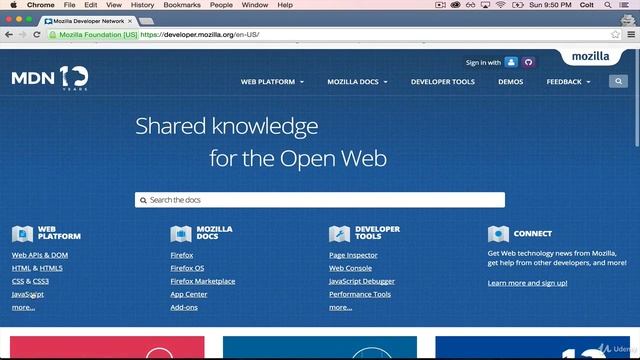The width and height of the screenshot is (640, 360).
Task: Click the Developer Tools wrench map icon
Action: click(x=339, y=234)
